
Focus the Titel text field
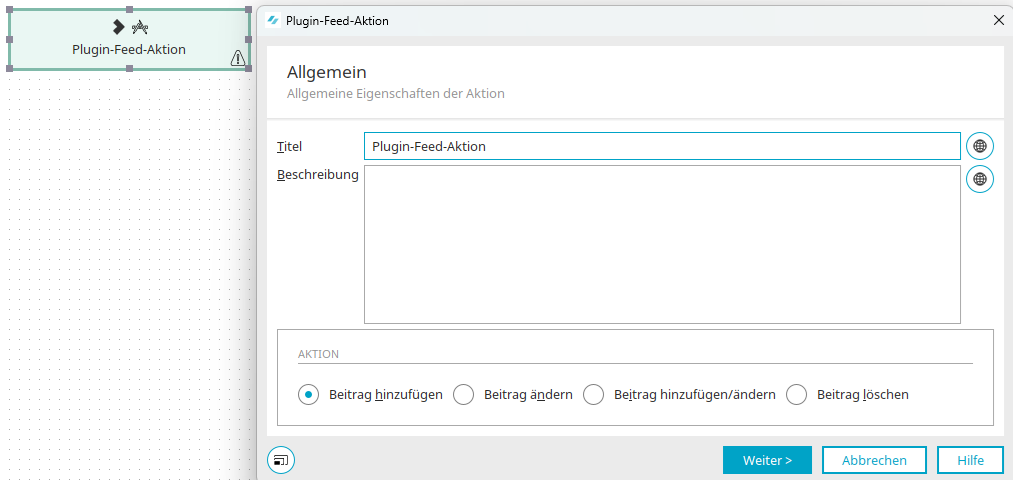(662, 146)
